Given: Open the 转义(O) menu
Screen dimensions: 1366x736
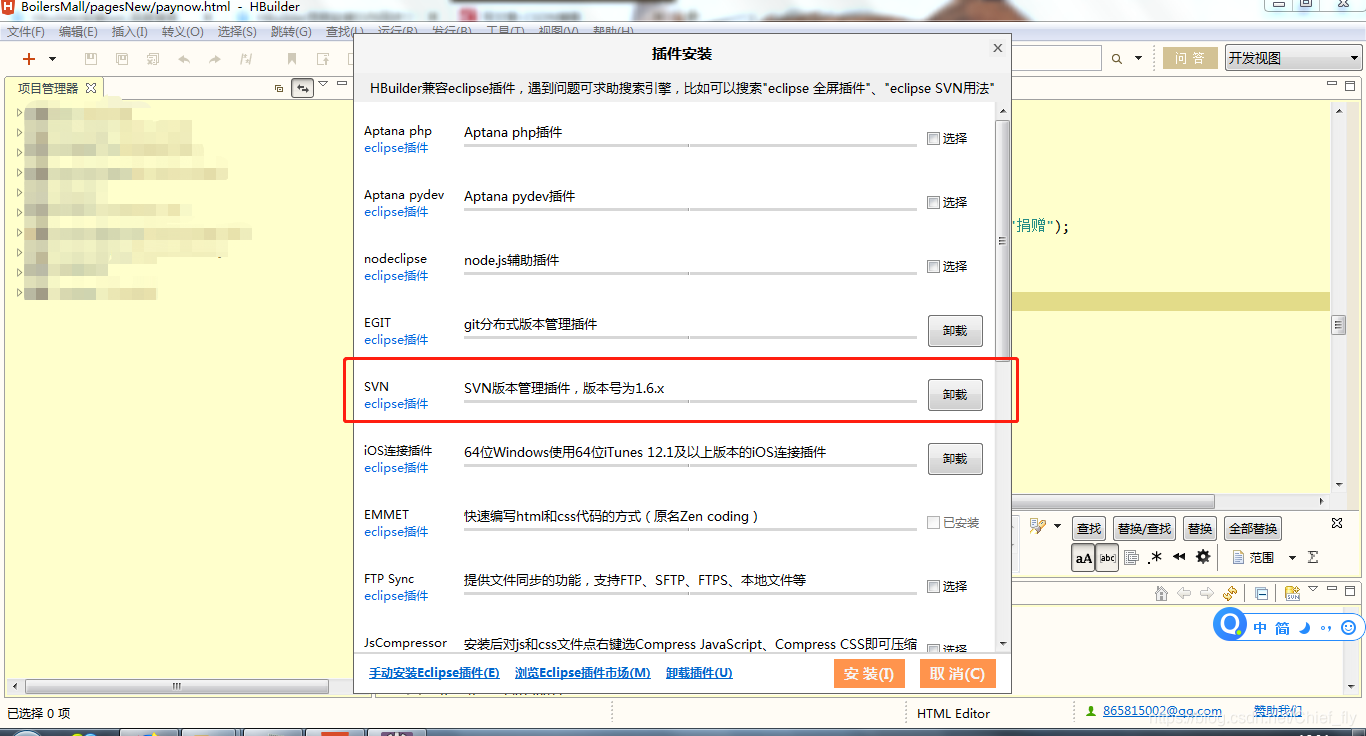Looking at the screenshot, I should click(x=182, y=32).
